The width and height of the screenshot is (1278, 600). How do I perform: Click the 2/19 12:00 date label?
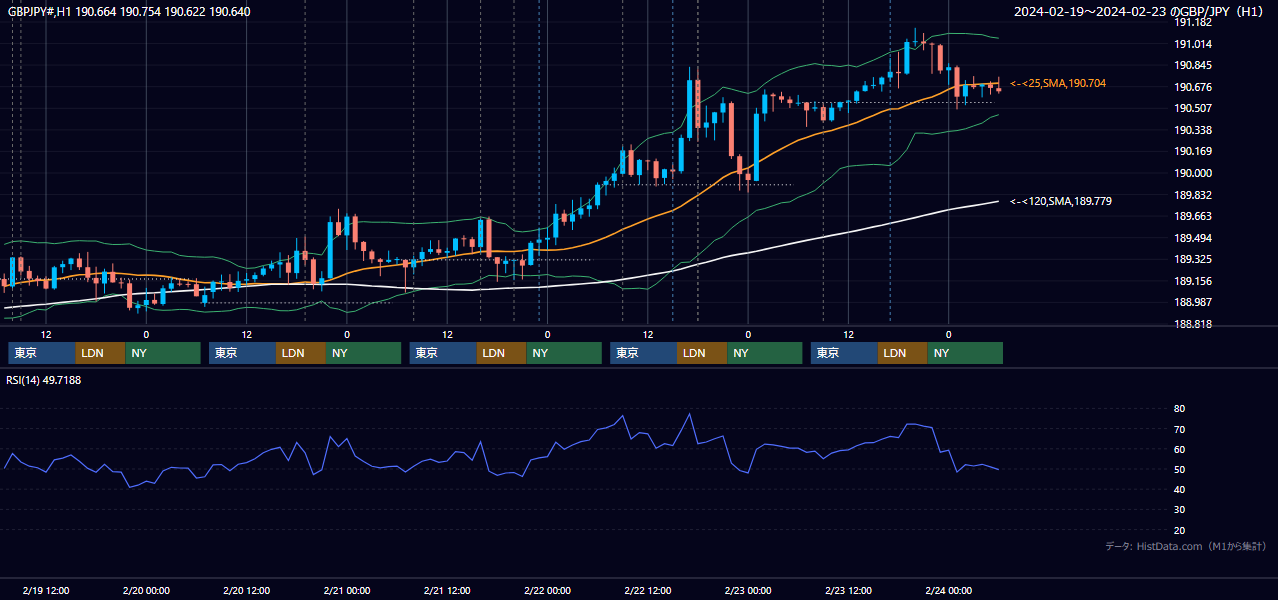point(46,590)
